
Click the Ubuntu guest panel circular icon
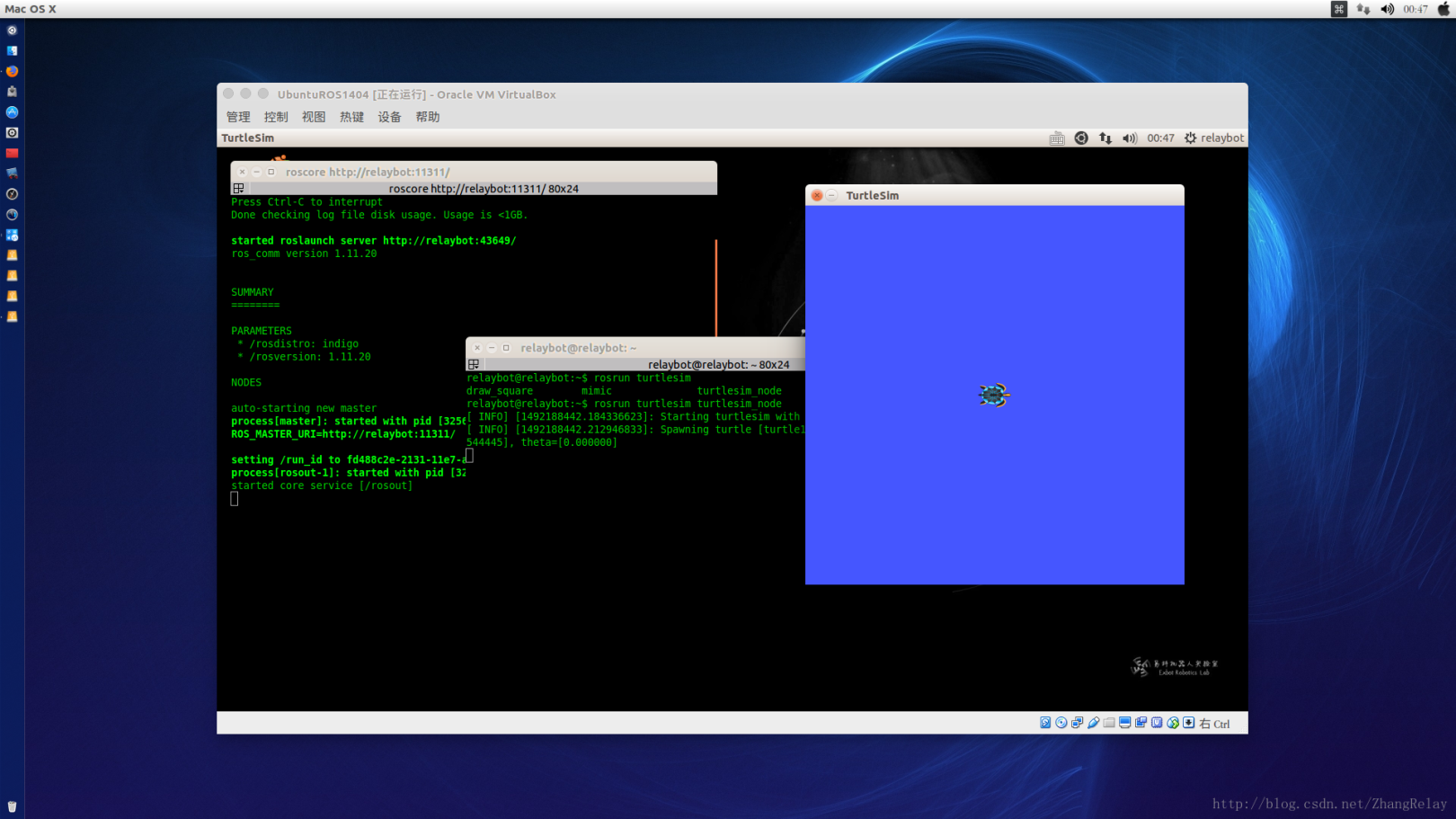tap(1081, 138)
